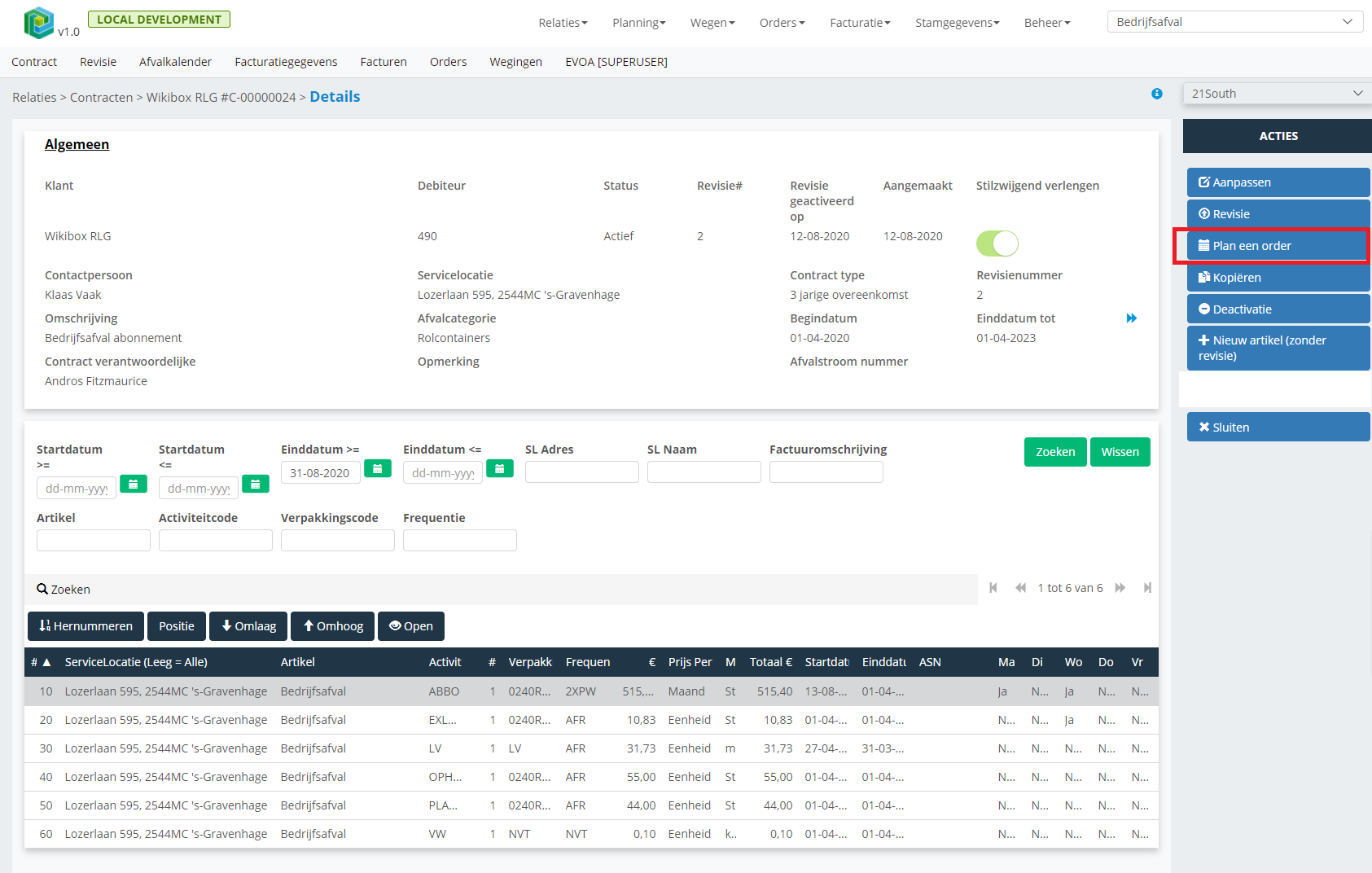Go to first page of results
Viewport: 1372px width, 873px height.
click(x=993, y=588)
